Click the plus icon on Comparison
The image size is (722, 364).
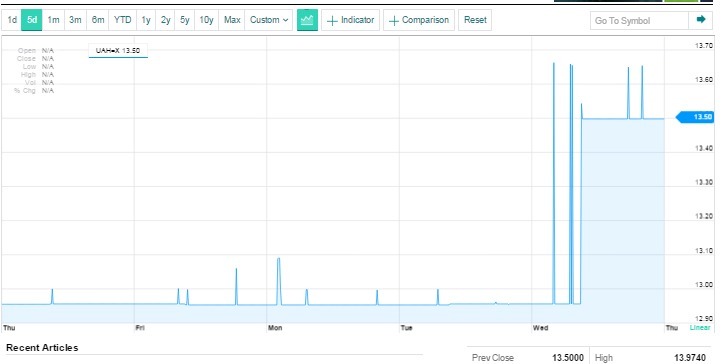pos(394,21)
